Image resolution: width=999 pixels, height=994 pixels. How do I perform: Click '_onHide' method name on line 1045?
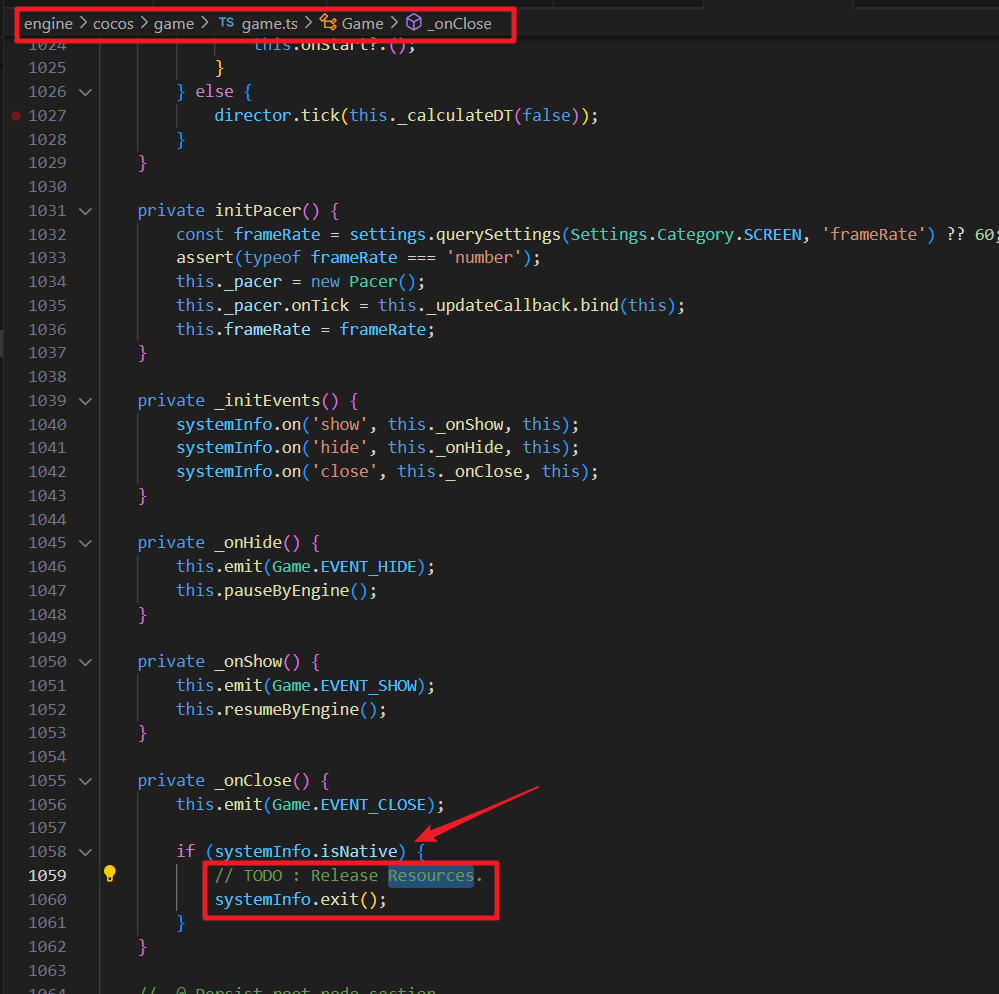(248, 543)
